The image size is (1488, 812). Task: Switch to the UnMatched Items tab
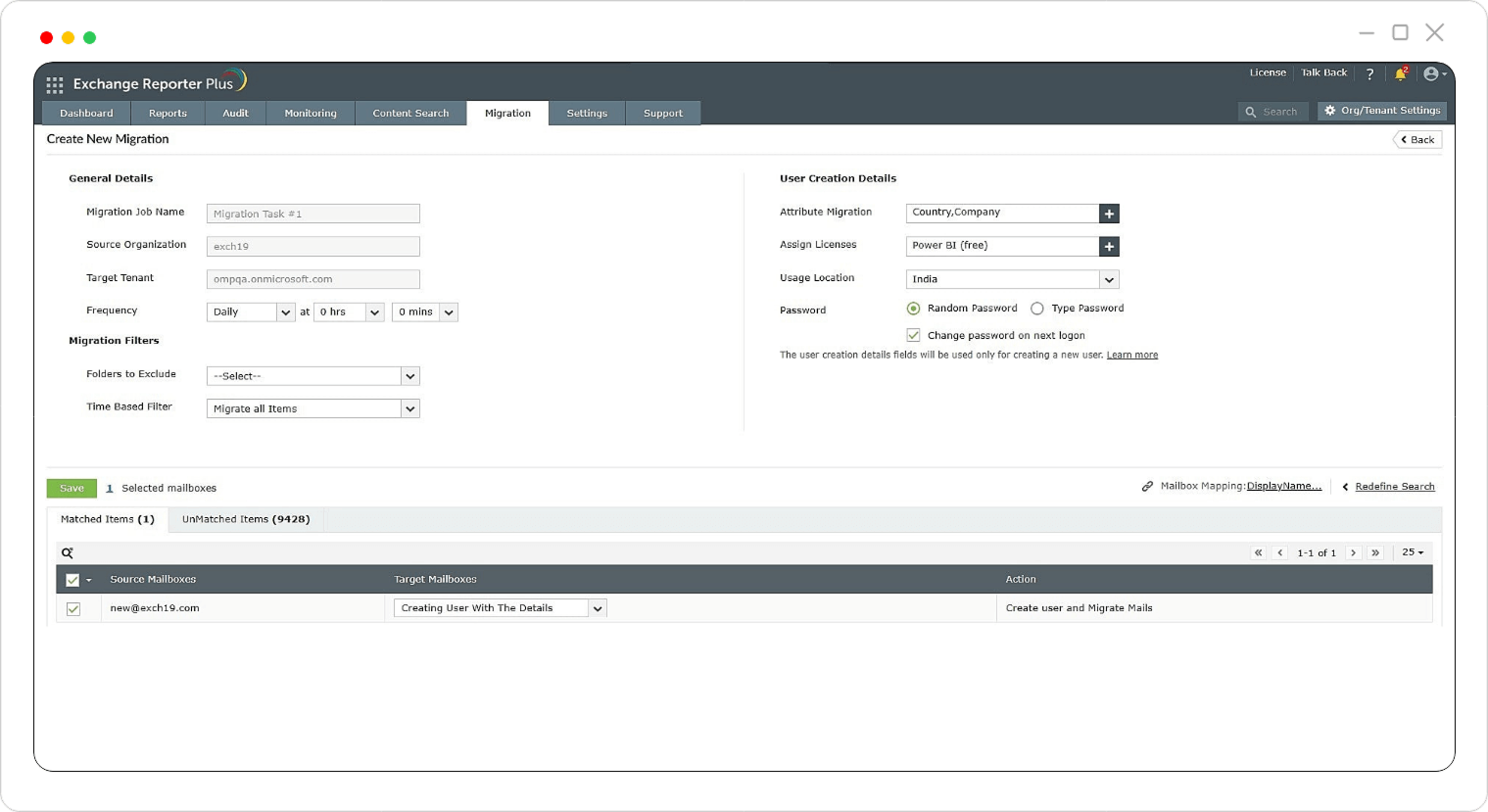click(x=246, y=520)
